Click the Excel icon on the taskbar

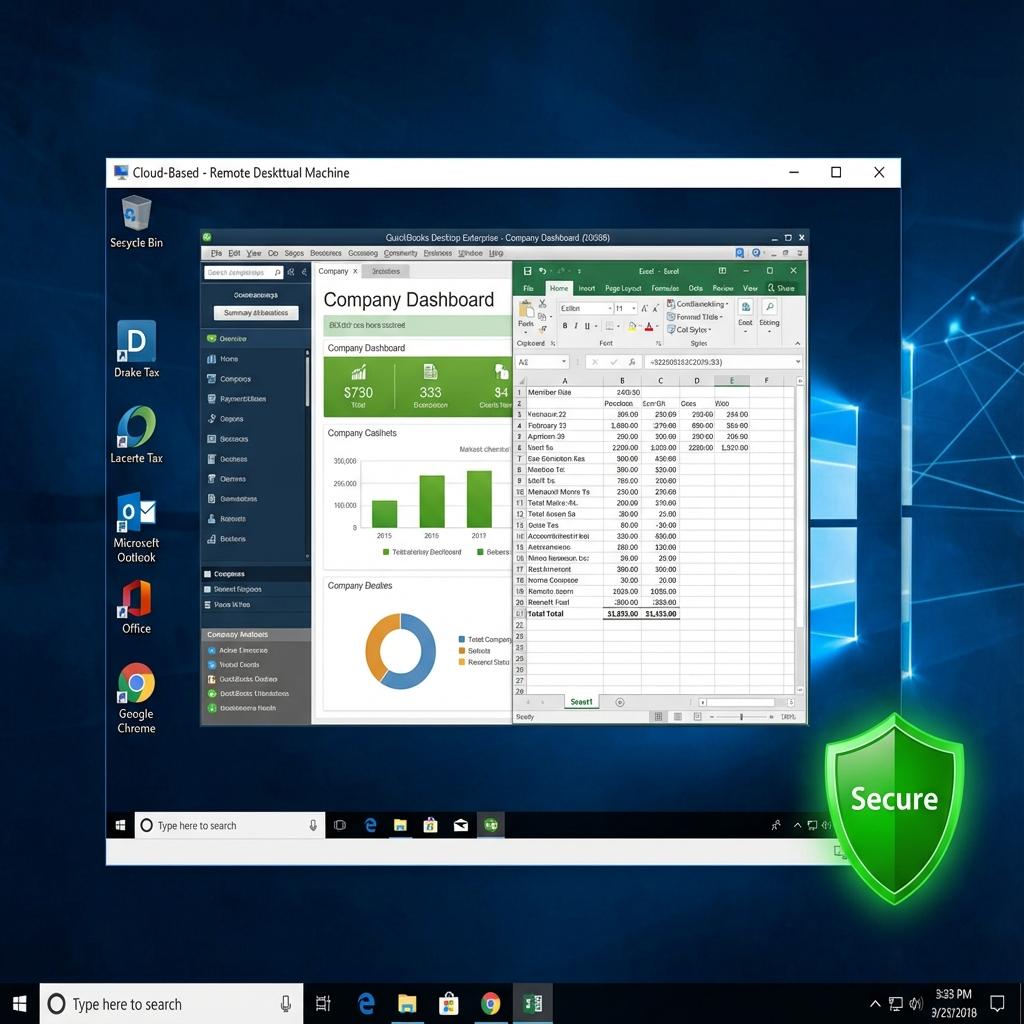coord(533,1003)
